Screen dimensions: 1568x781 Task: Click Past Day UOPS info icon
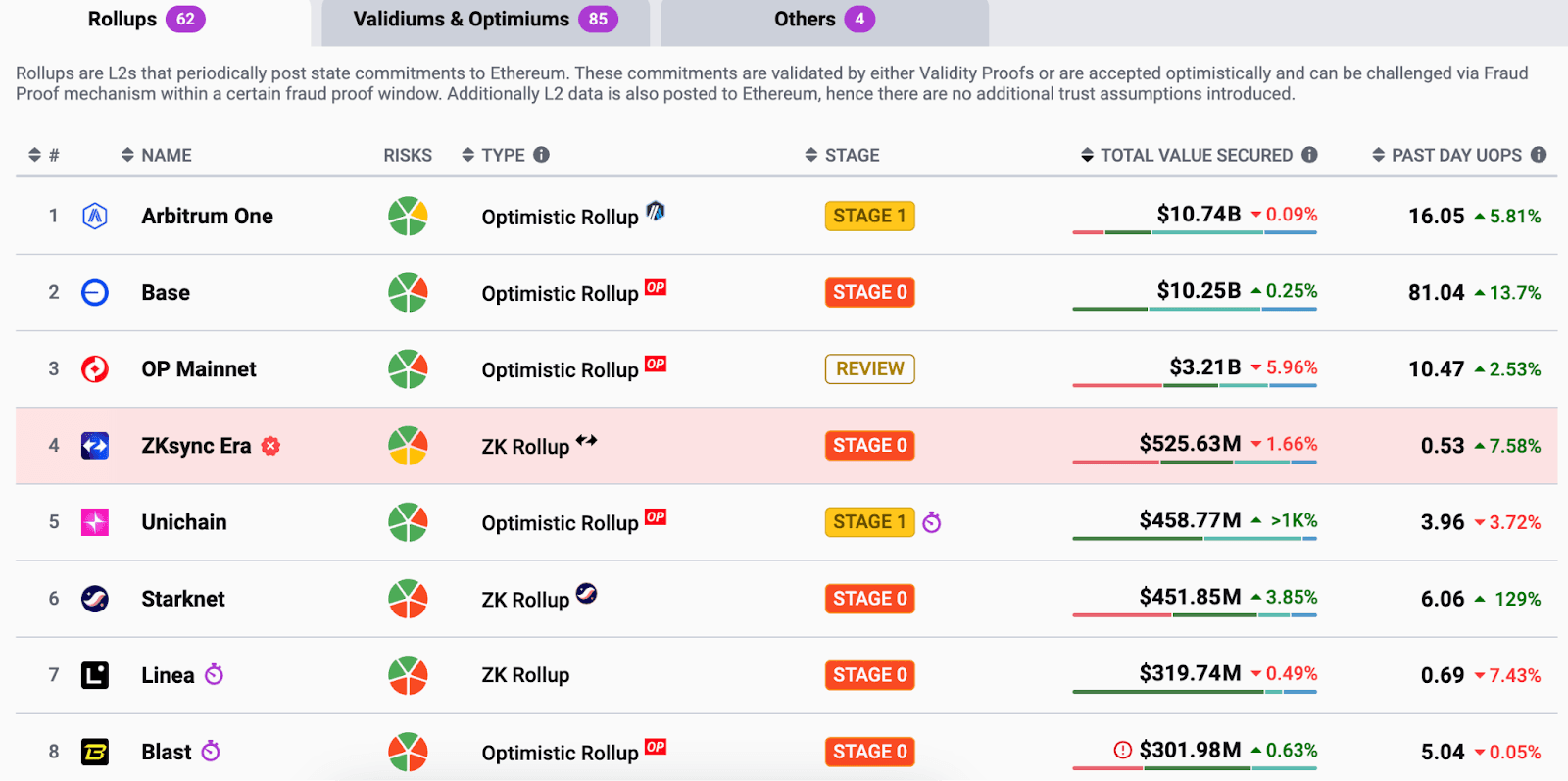coord(1539,155)
